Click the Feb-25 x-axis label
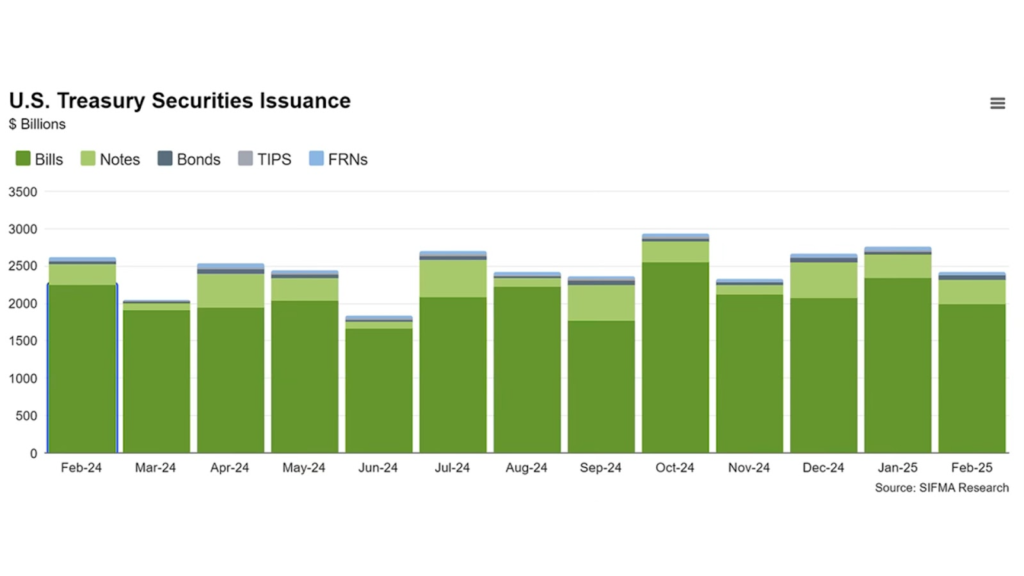The image size is (1024, 576). coord(971,468)
